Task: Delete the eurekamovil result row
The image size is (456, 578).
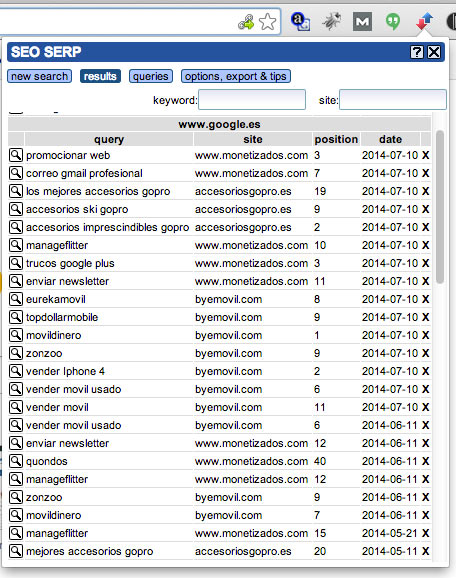Action: tap(425, 299)
